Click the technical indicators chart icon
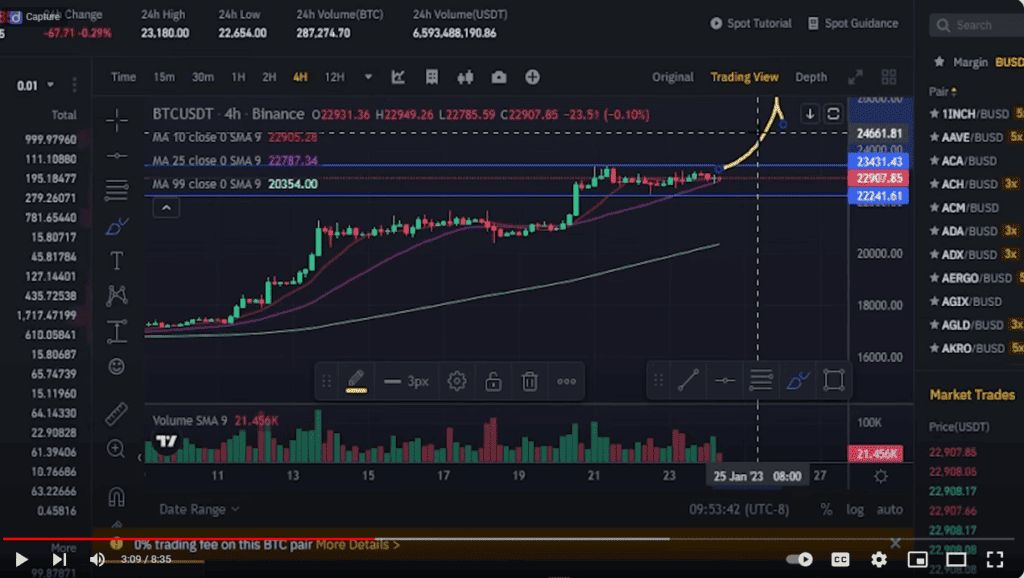The image size is (1024, 578). pyautogui.click(x=398, y=77)
